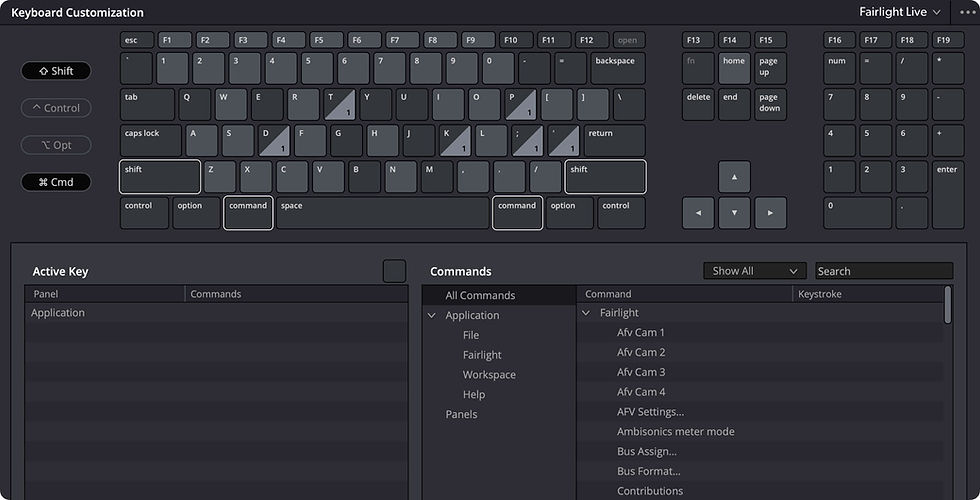Click the F1 key
The width and height of the screenshot is (980, 500).
coord(174,40)
